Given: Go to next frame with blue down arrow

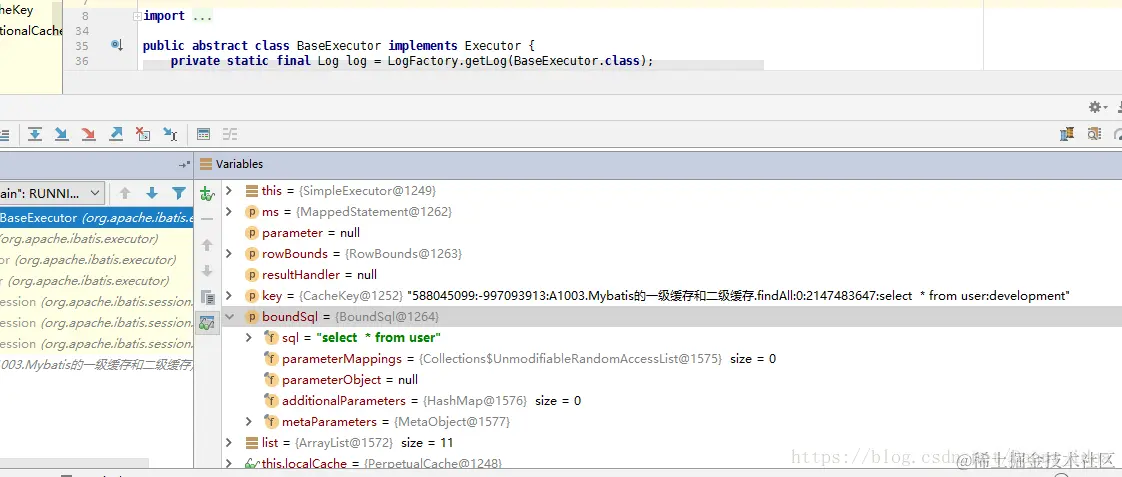Looking at the screenshot, I should coord(152,193).
